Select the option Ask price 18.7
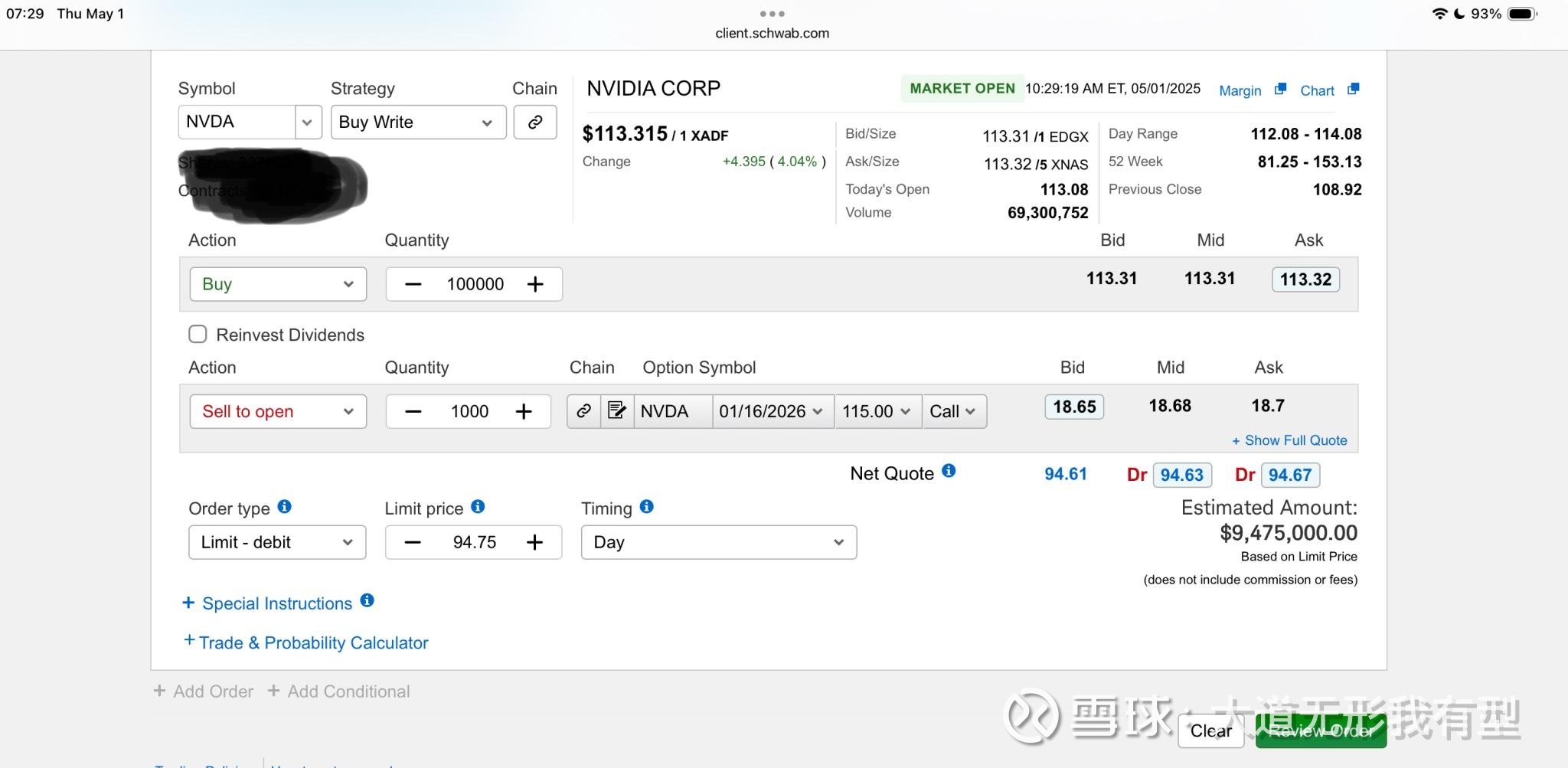This screenshot has height=768, width=1568. 1268,406
